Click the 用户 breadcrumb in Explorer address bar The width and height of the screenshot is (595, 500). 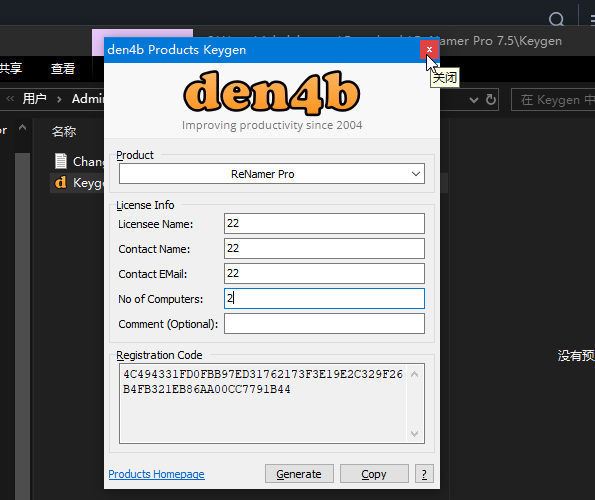point(35,99)
